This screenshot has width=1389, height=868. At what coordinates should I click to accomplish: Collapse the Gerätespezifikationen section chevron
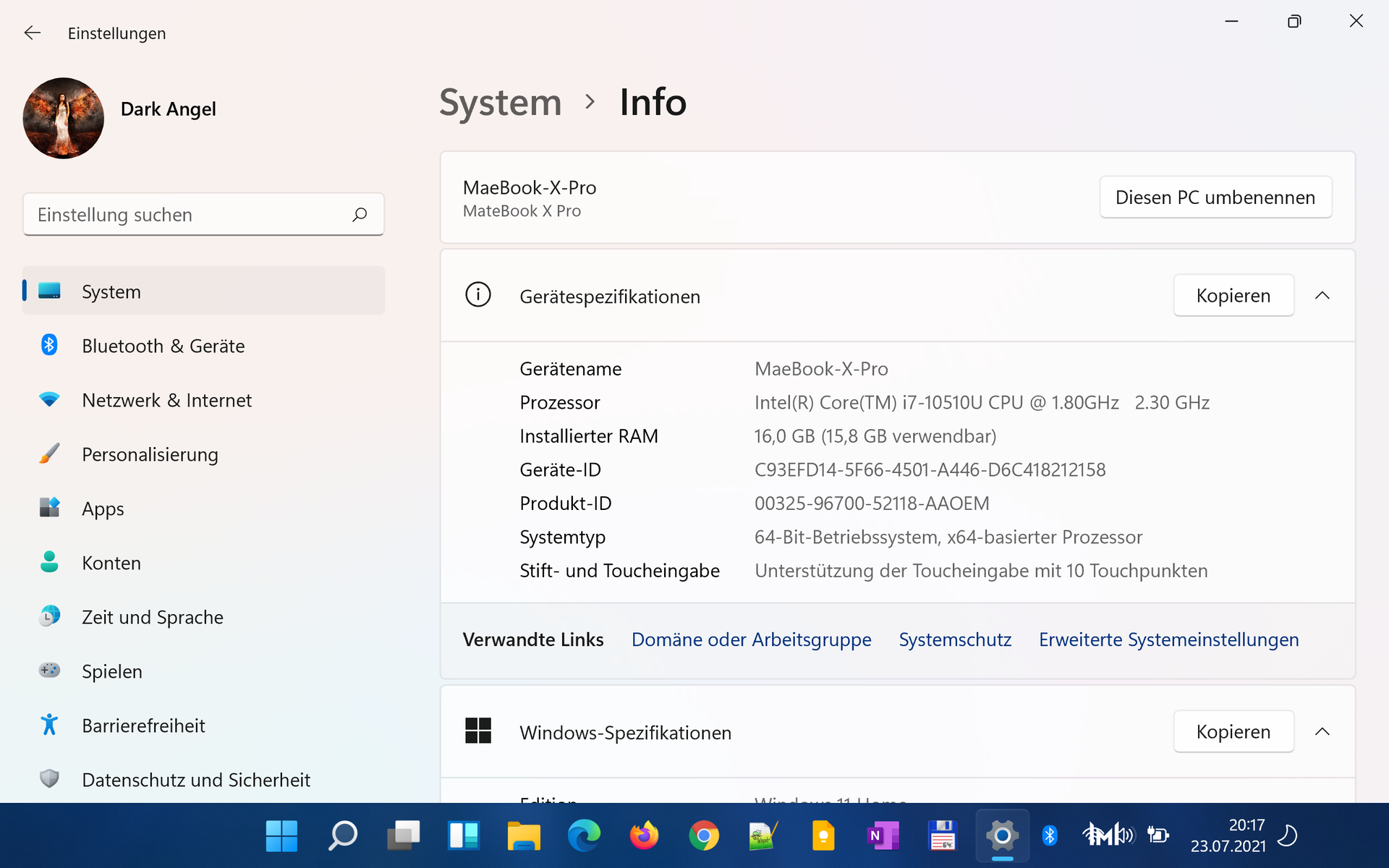(1322, 296)
